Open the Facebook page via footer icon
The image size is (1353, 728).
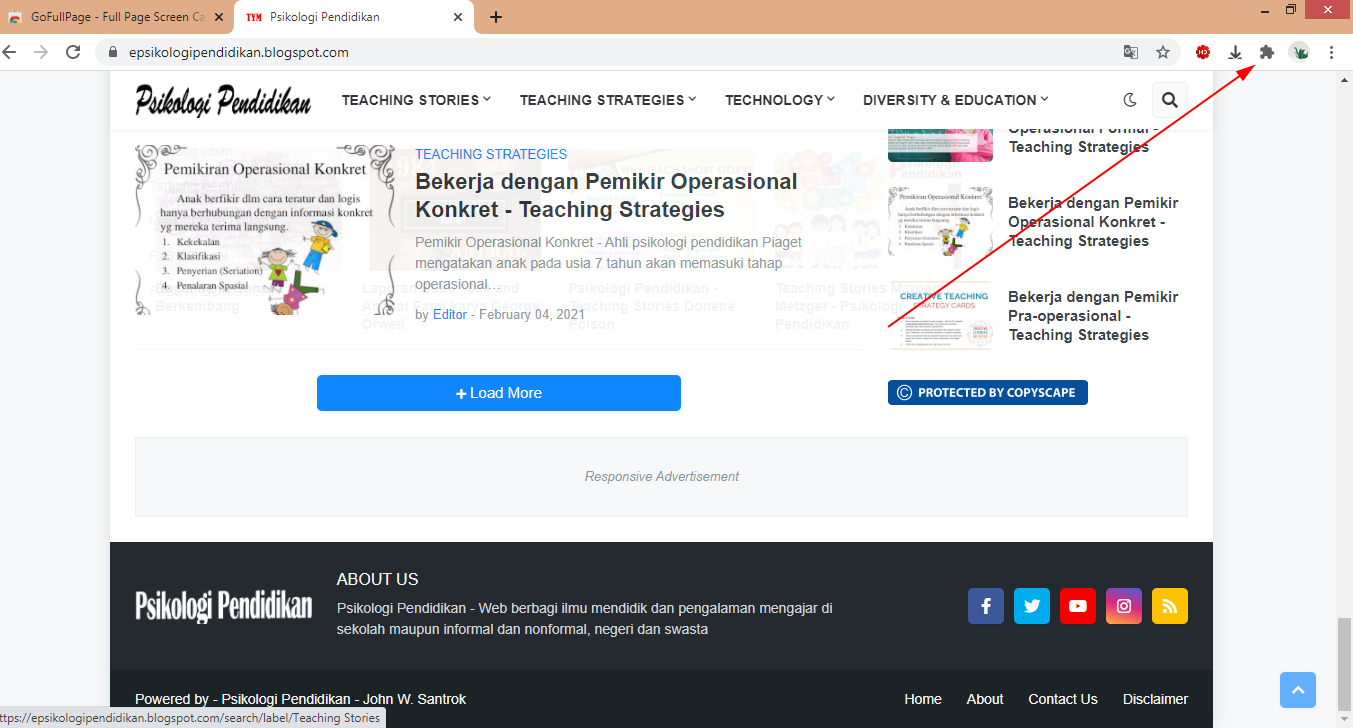pyautogui.click(x=986, y=605)
